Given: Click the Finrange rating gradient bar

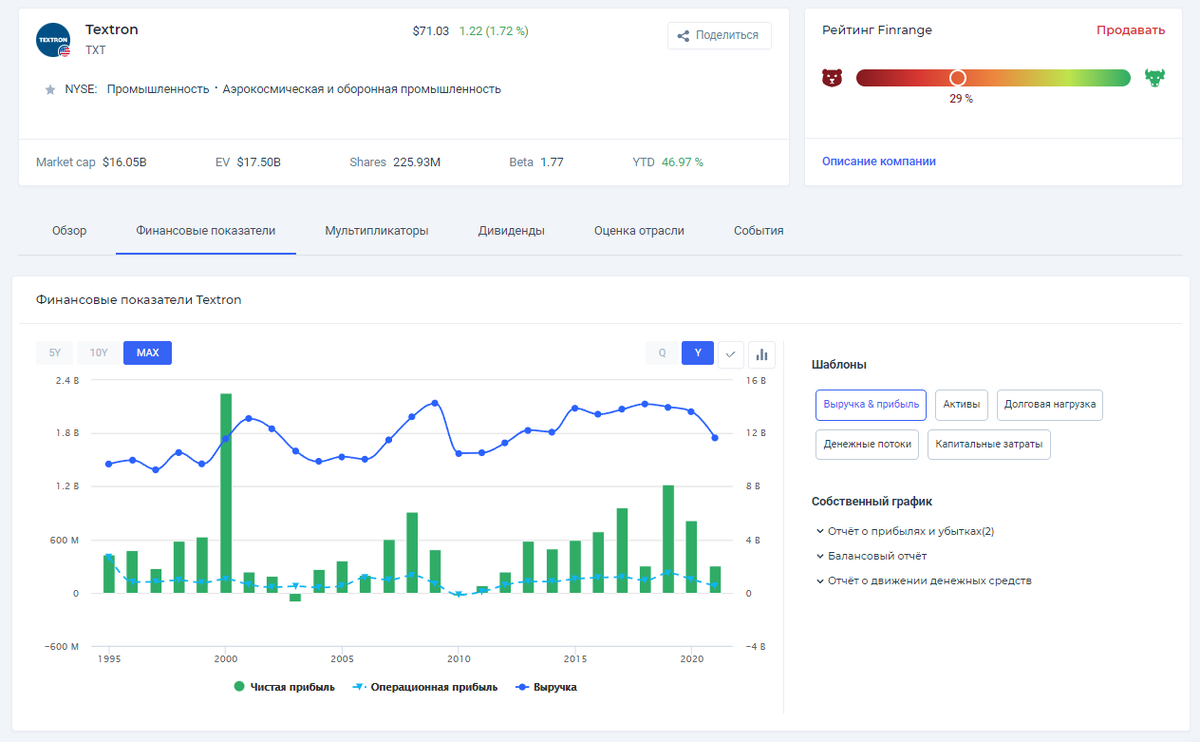Looking at the screenshot, I should pos(993,78).
